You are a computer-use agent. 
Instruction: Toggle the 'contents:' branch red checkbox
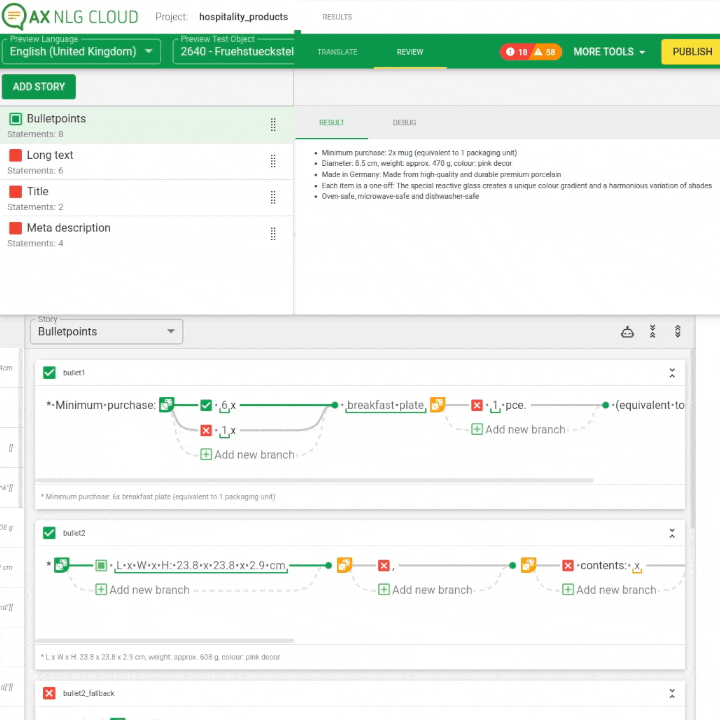point(568,565)
